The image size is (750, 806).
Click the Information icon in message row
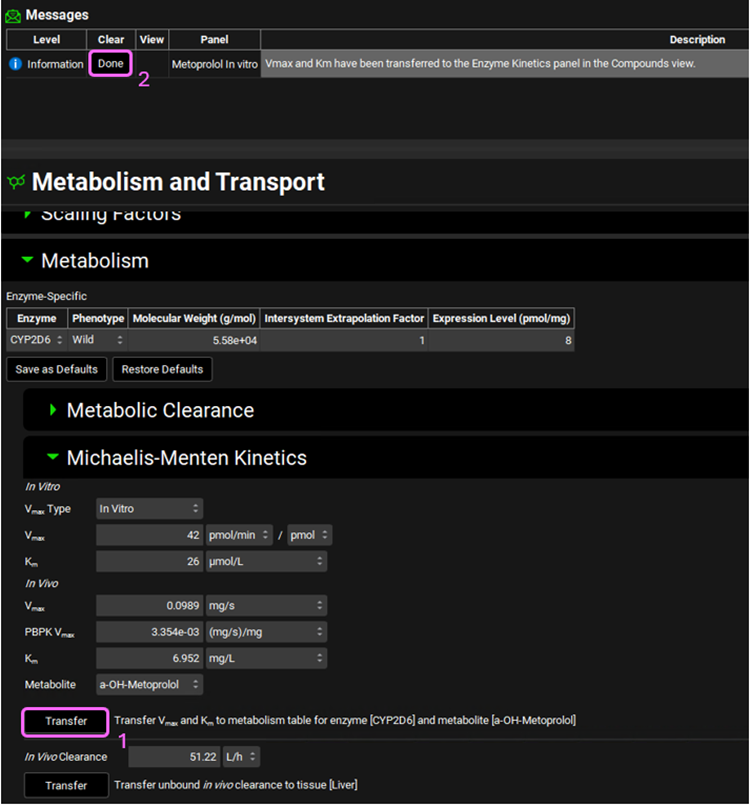[x=15, y=64]
